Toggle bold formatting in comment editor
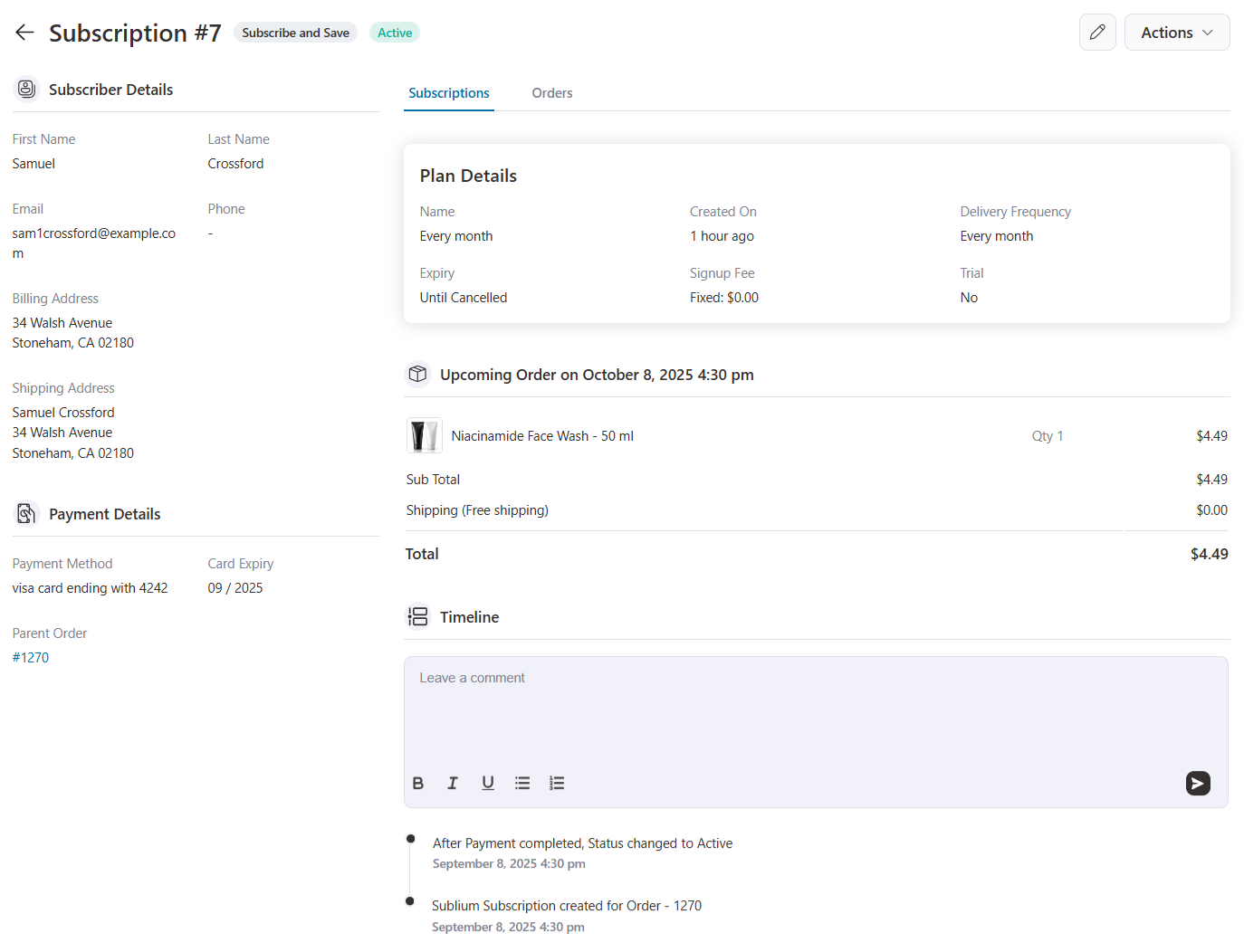1244x952 pixels. pos(418,784)
